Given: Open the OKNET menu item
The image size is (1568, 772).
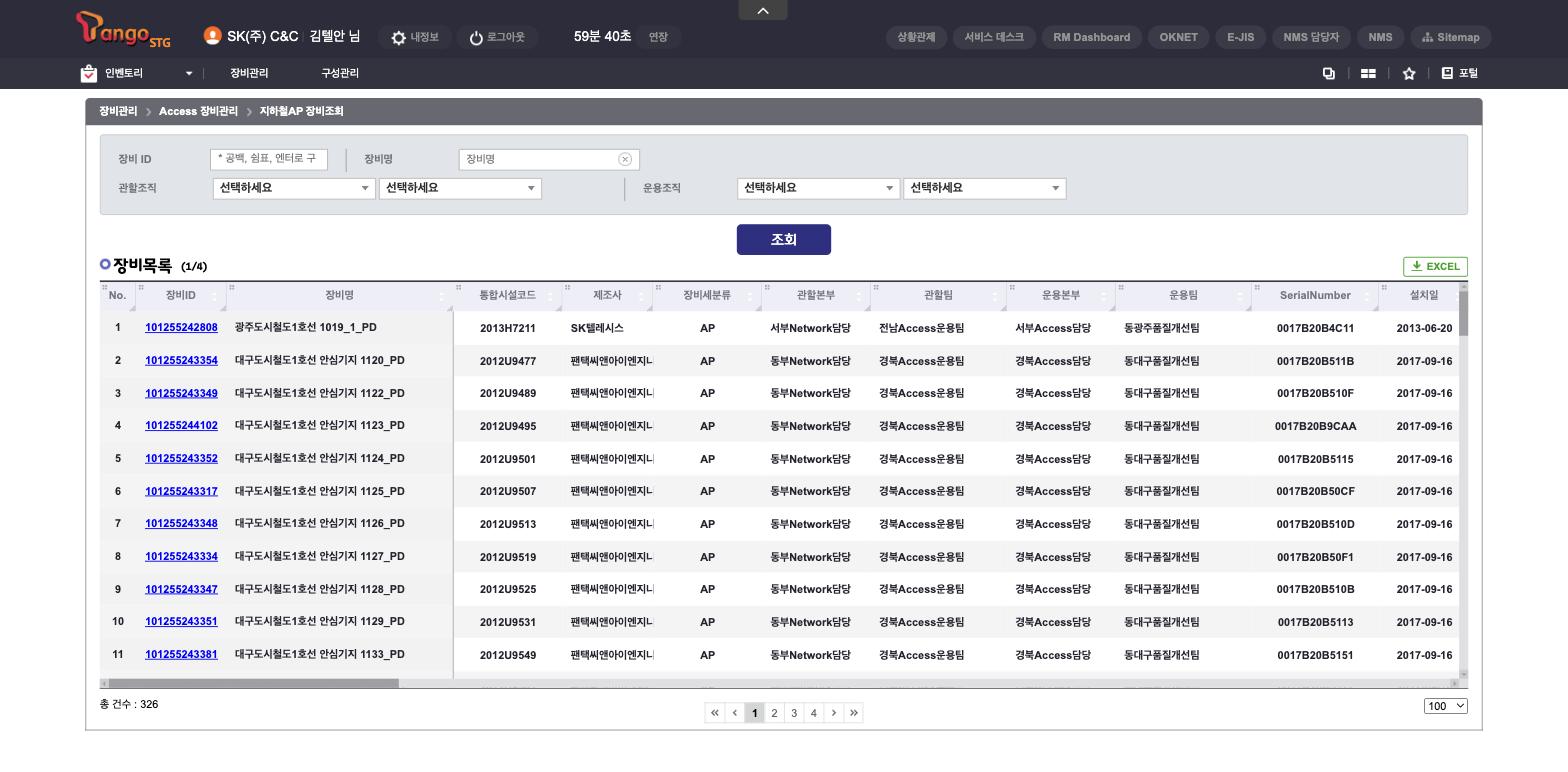Looking at the screenshot, I should click(x=1179, y=37).
